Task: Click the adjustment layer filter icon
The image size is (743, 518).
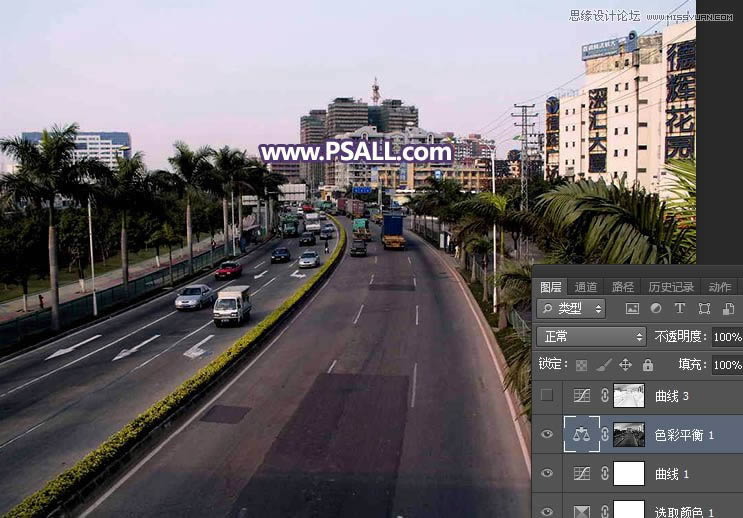Action: click(656, 309)
